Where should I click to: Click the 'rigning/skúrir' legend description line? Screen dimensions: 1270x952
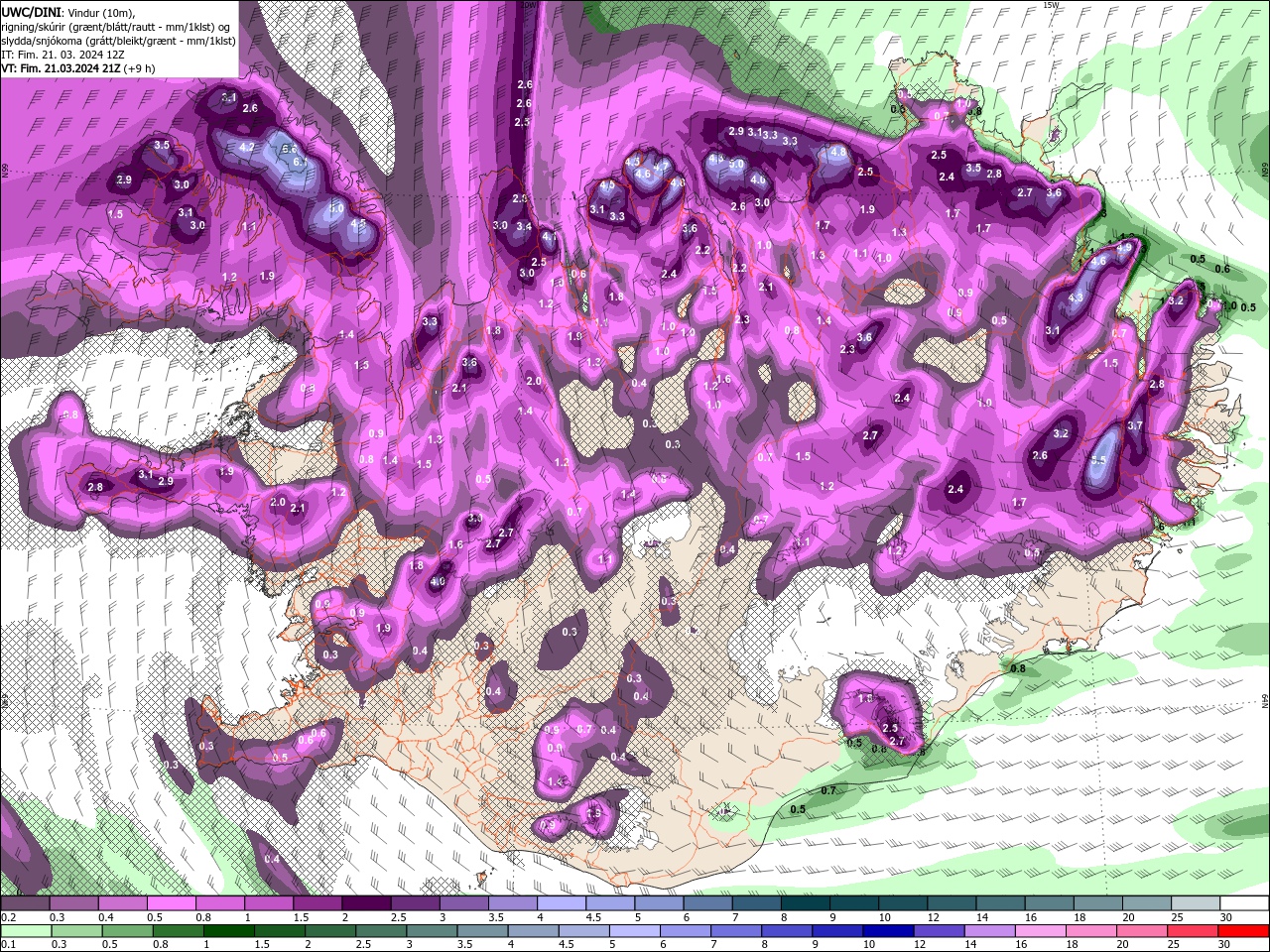point(117,27)
